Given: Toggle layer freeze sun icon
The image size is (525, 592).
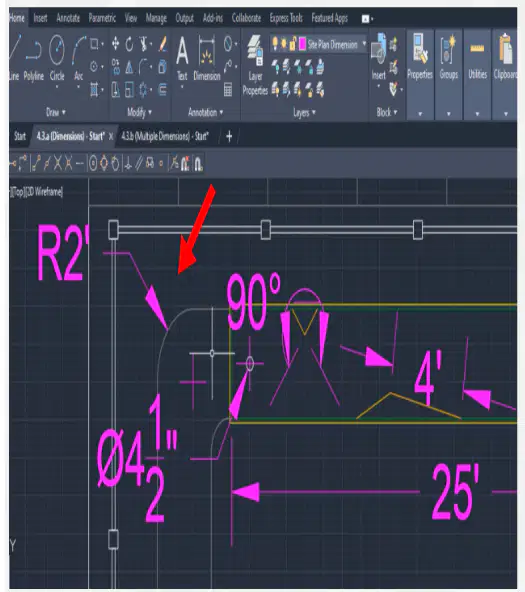Looking at the screenshot, I should (283, 44).
